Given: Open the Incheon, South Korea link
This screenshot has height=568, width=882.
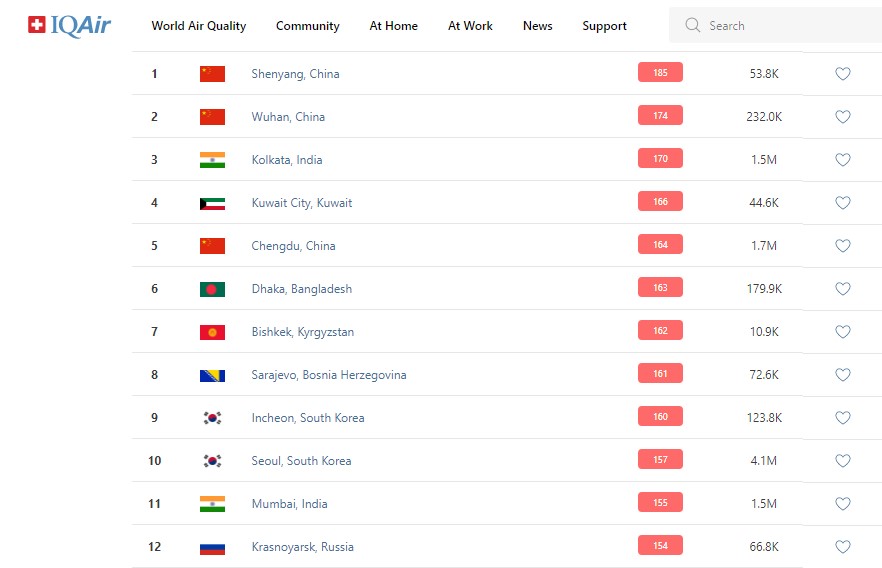Looking at the screenshot, I should 307,418.
